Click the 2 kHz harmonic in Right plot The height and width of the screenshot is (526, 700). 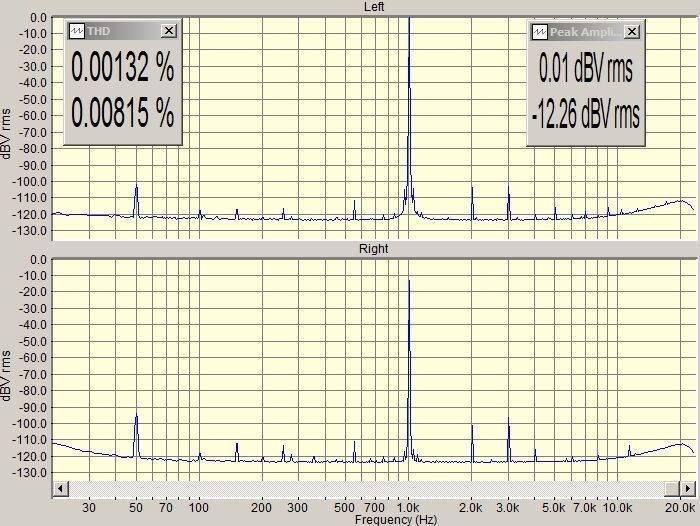tap(472, 443)
